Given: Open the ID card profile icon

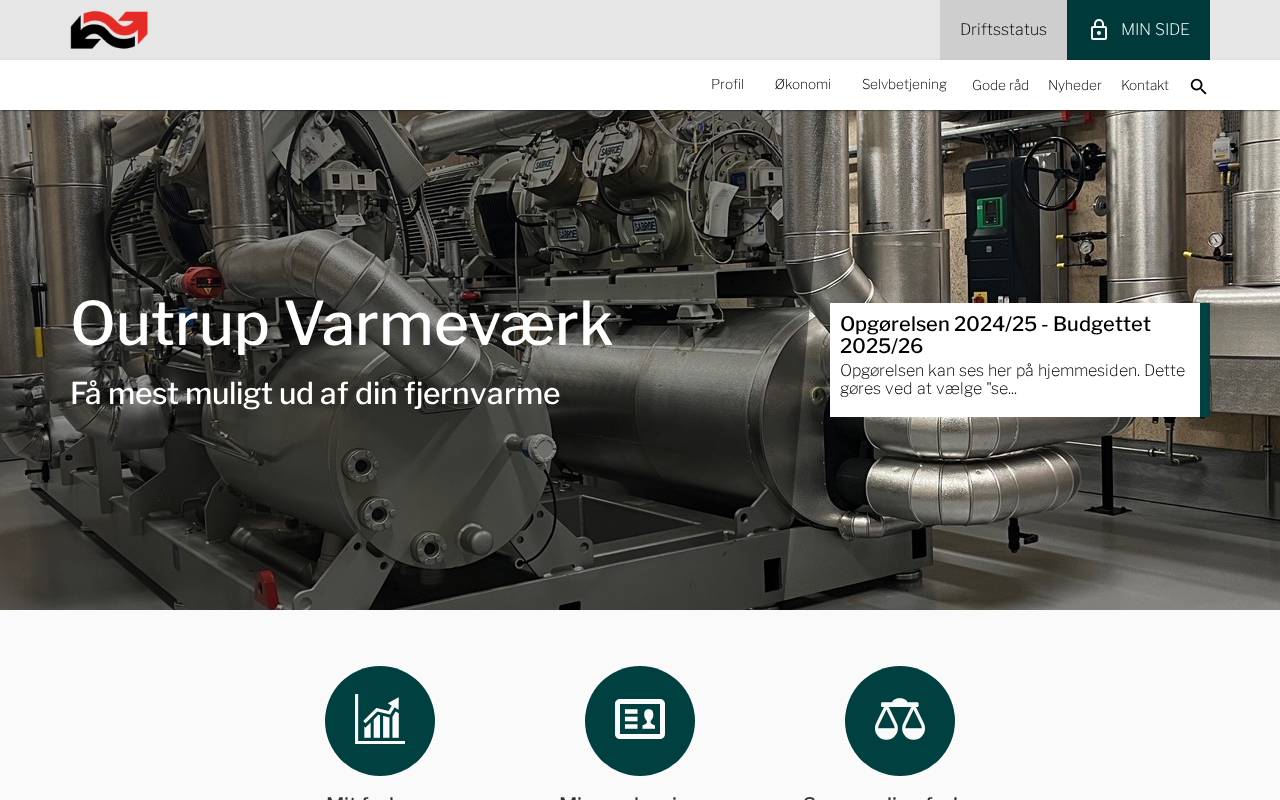Looking at the screenshot, I should coord(640,721).
